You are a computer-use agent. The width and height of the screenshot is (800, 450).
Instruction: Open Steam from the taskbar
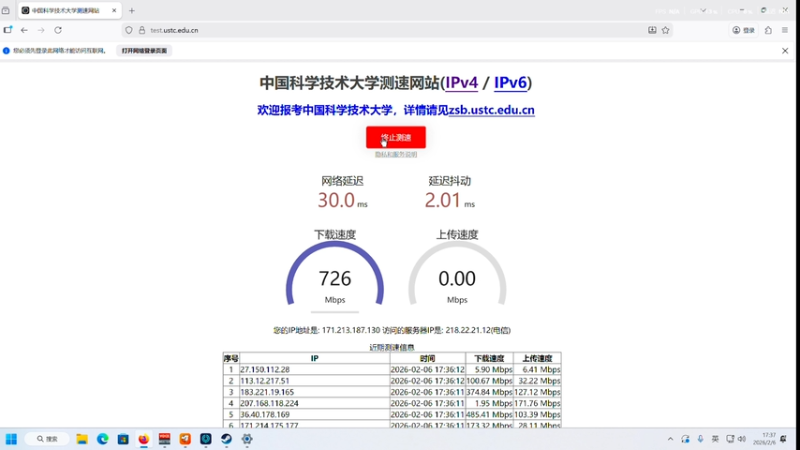(227, 439)
